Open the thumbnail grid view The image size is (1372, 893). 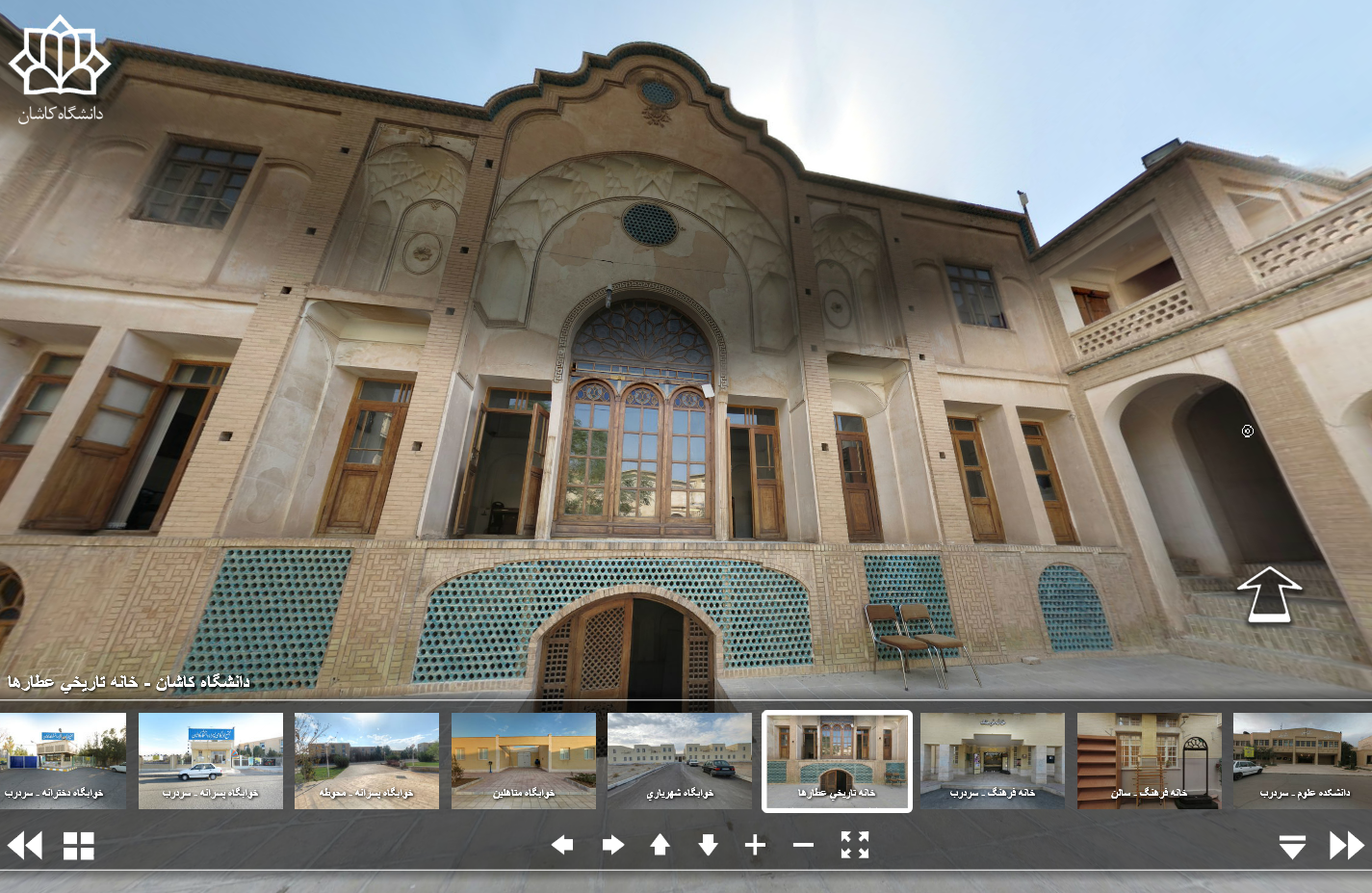pos(79,846)
